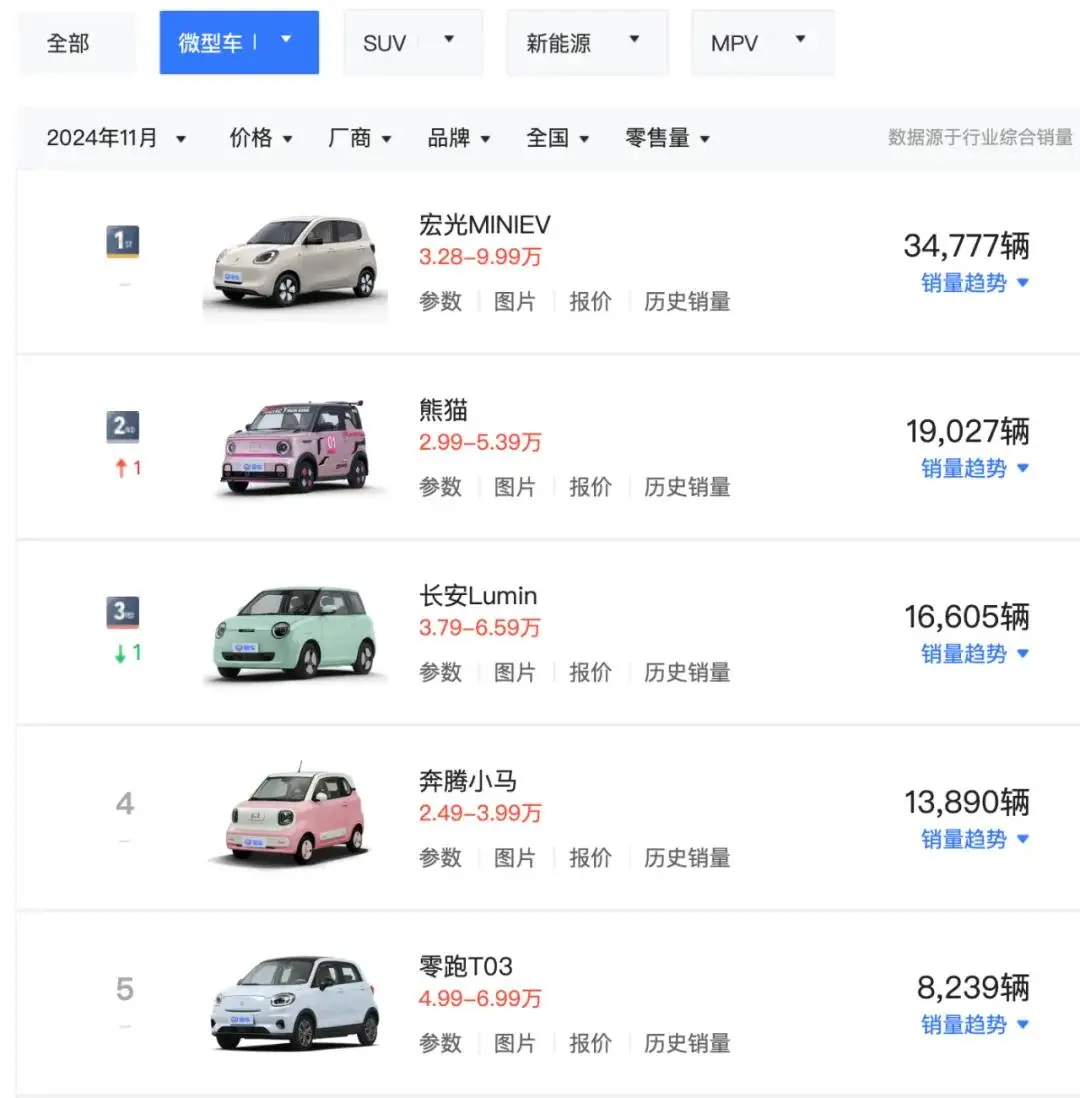Open the 2024年11月 date filter
Image resolution: width=1080 pixels, height=1098 pixels.
pyautogui.click(x=116, y=138)
